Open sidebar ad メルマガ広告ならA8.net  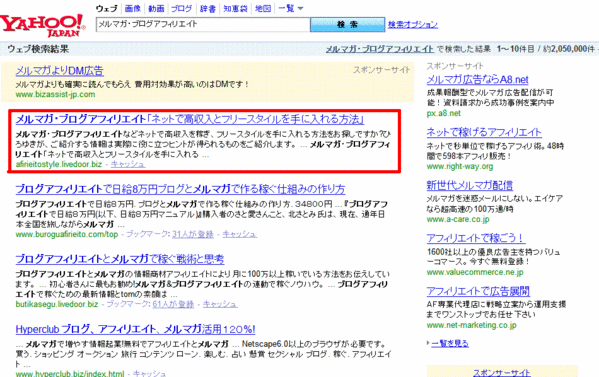pos(477,79)
